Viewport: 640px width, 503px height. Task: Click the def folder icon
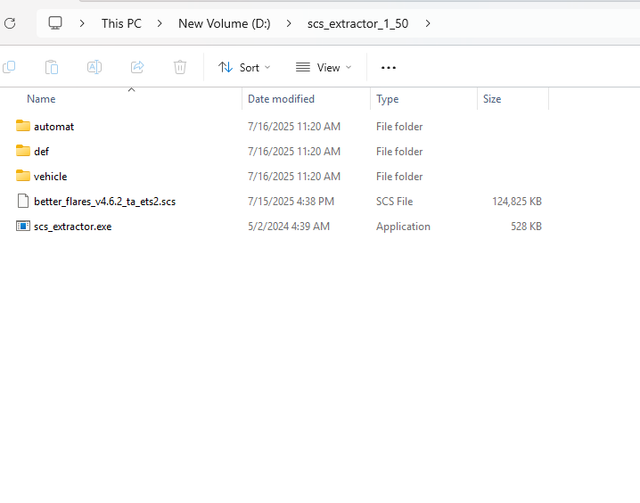coord(23,151)
